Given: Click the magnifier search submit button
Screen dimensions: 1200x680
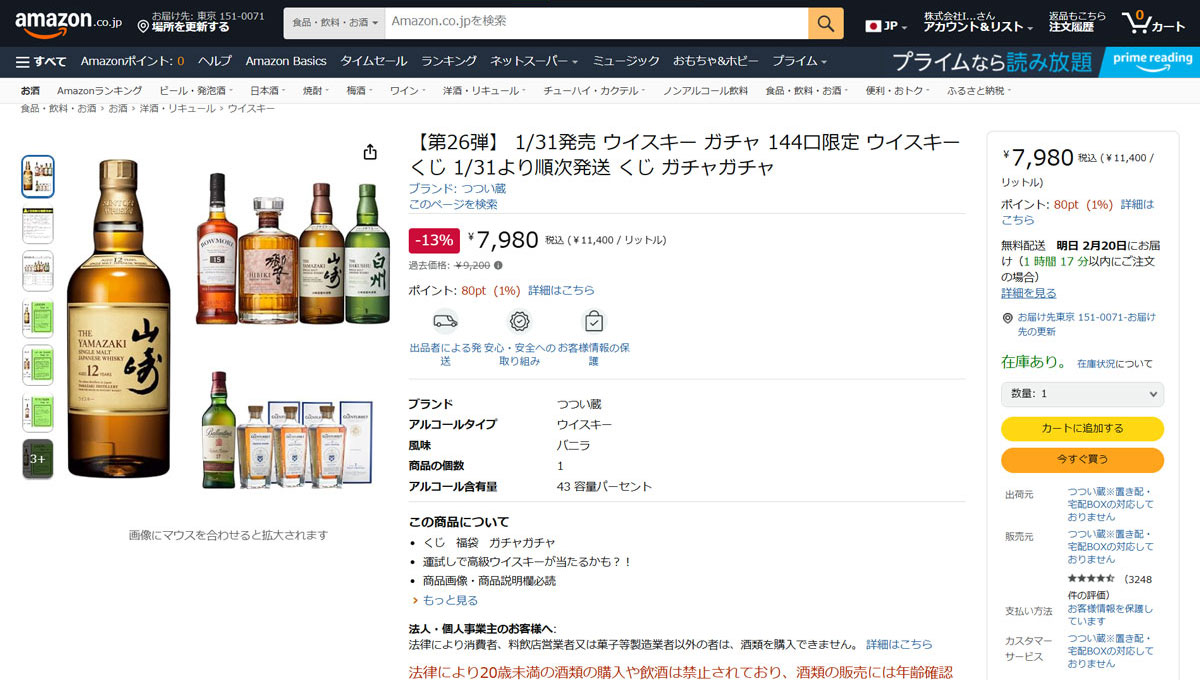Looking at the screenshot, I should point(825,22).
